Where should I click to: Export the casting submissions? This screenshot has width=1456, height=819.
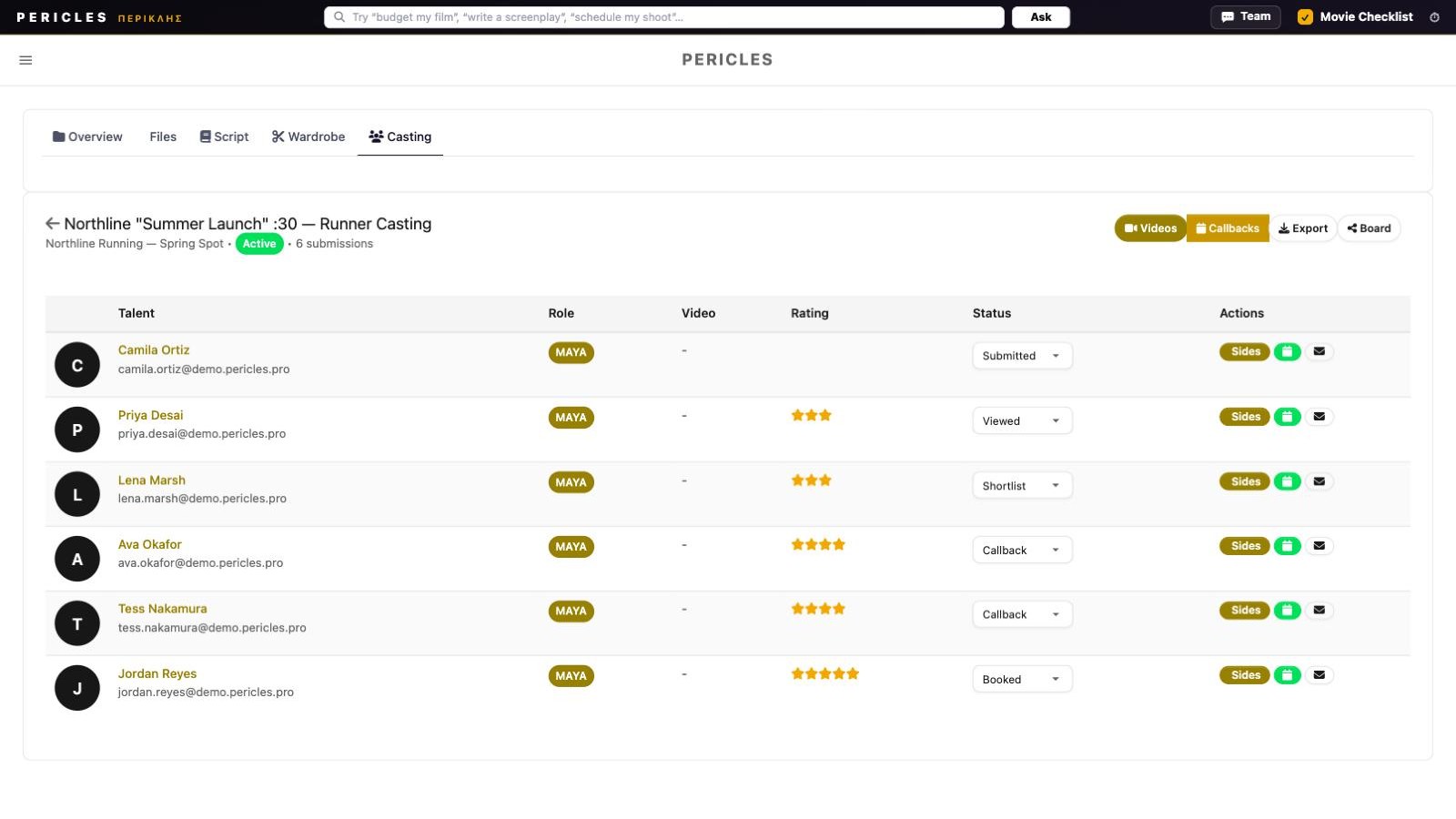point(1303,228)
